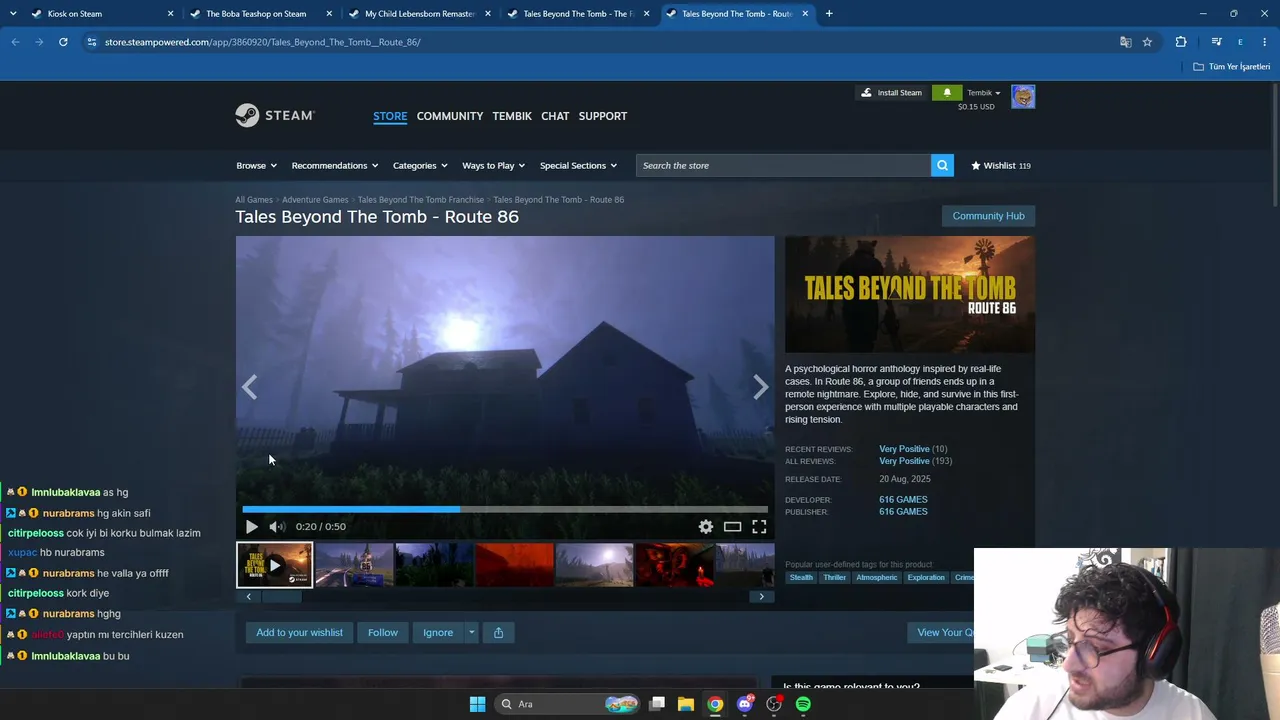Open Tales Beyond The Tomb Franchise breadcrumb

[421, 200]
